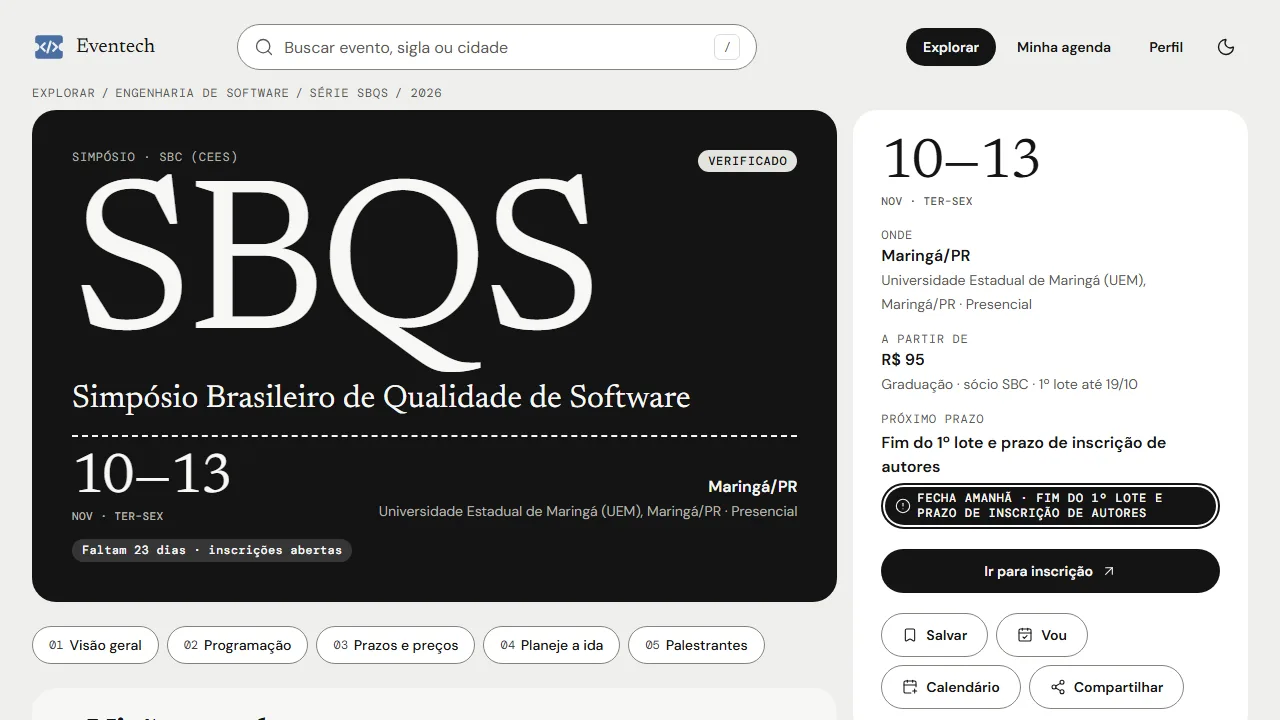Viewport: 1280px width, 720px height.
Task: Switch to the Visão geral tab
Action: point(95,645)
